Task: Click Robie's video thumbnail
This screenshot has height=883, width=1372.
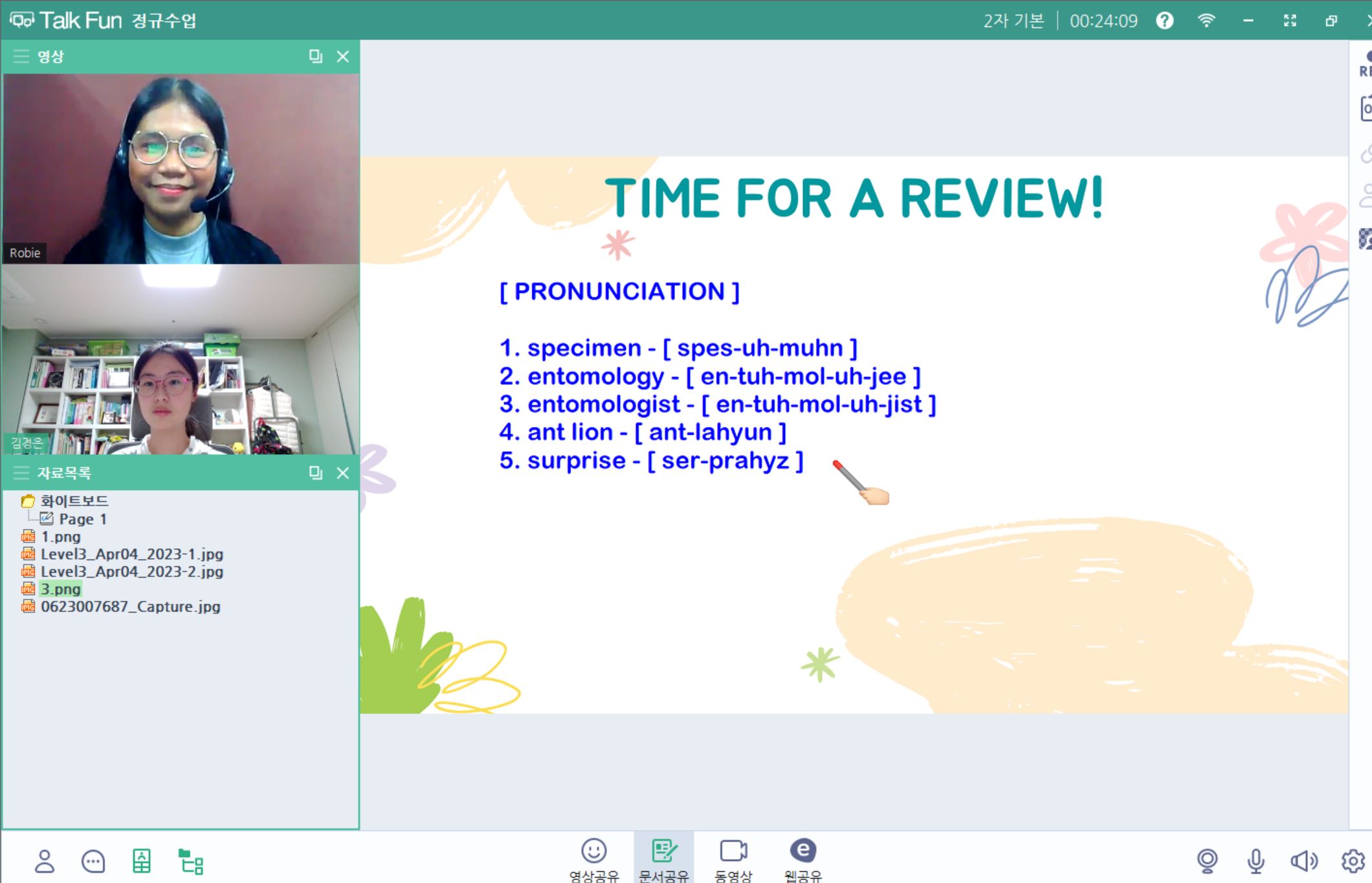Action: [181, 168]
